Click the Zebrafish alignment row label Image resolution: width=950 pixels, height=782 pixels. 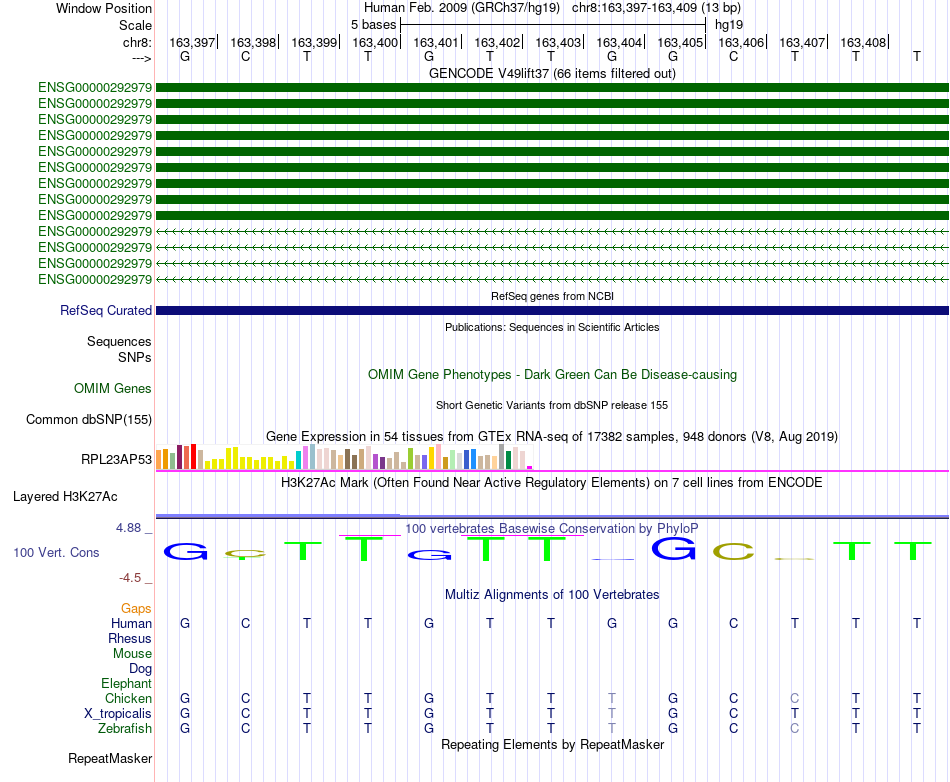(x=125, y=728)
